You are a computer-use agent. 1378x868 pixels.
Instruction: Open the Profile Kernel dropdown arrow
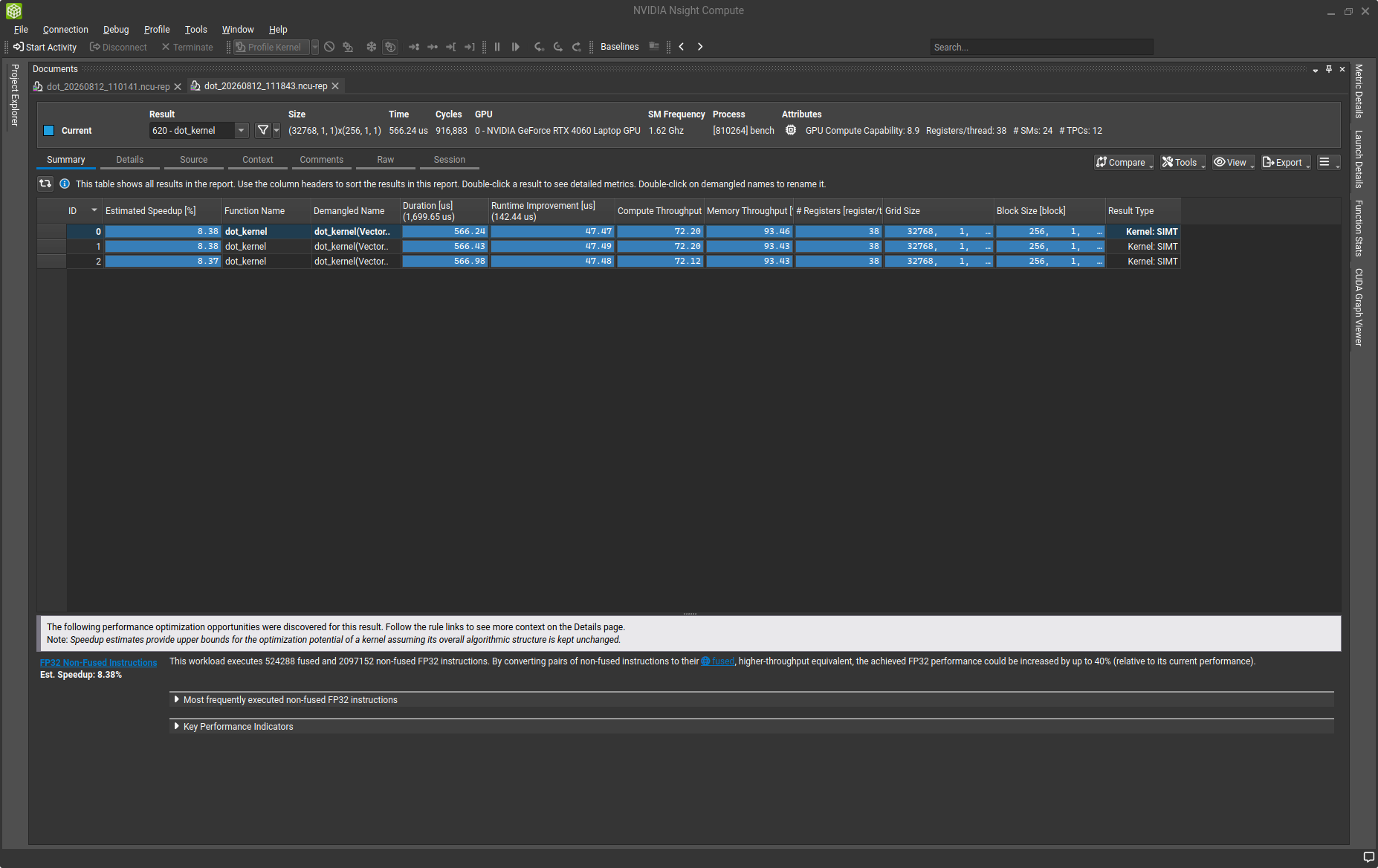click(x=315, y=47)
